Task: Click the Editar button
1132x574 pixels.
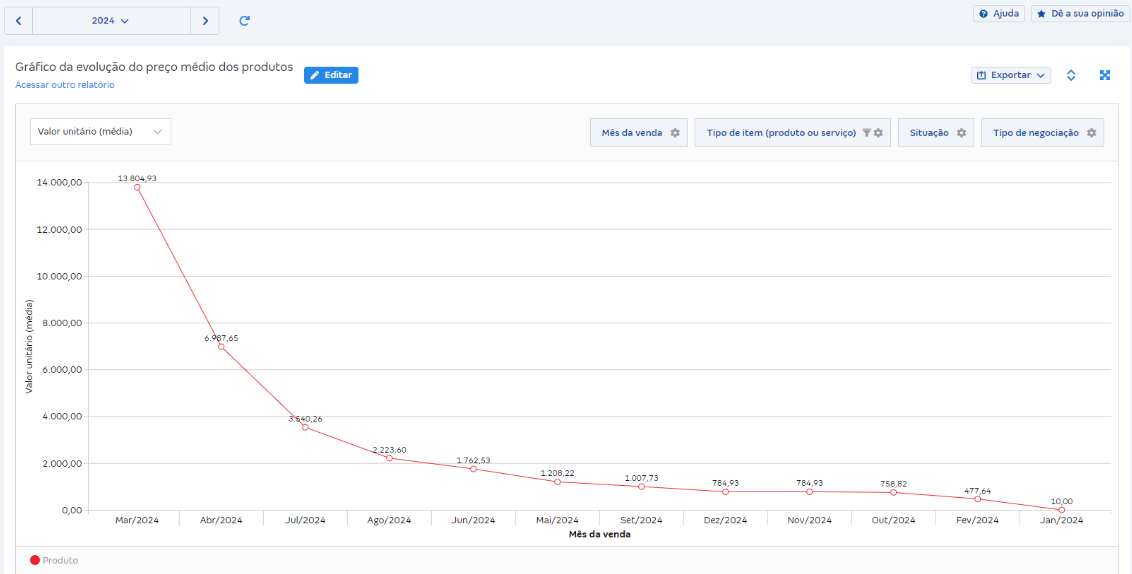Action: tap(331, 75)
